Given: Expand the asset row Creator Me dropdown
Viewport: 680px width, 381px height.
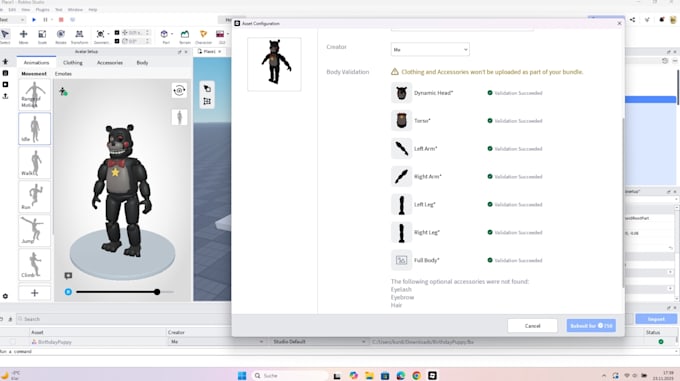Looking at the screenshot, I should pyautogui.click(x=216, y=342).
